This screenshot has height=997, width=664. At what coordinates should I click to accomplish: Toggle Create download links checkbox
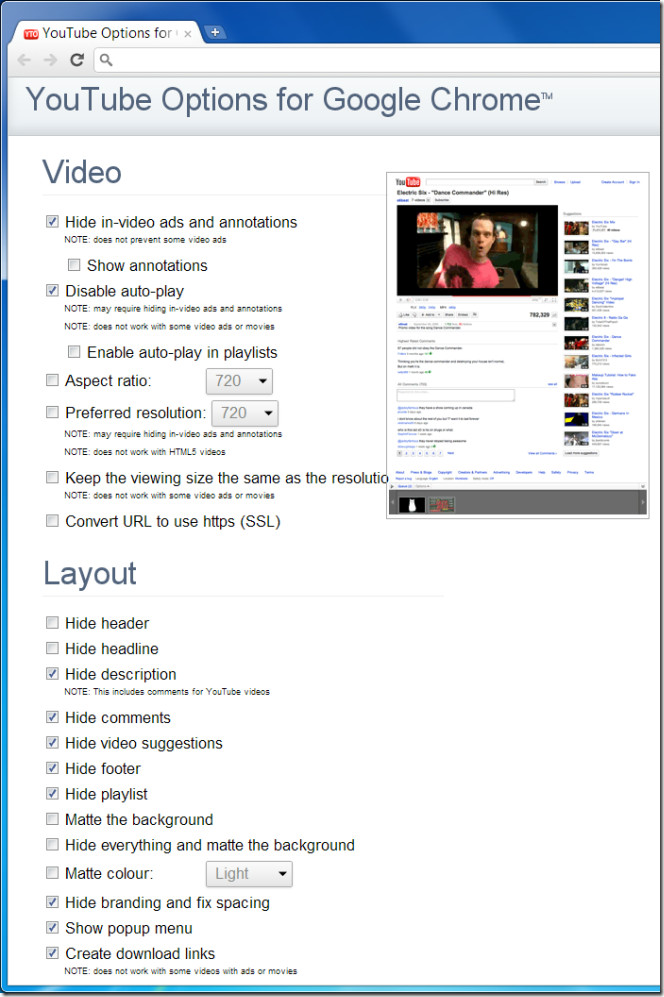coord(52,953)
